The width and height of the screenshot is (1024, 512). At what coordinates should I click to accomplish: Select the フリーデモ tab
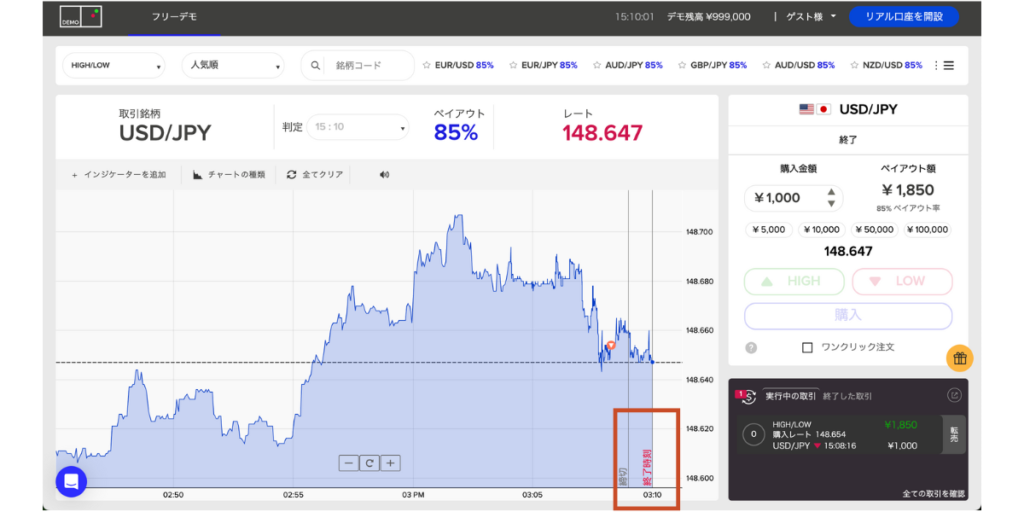[x=174, y=17]
